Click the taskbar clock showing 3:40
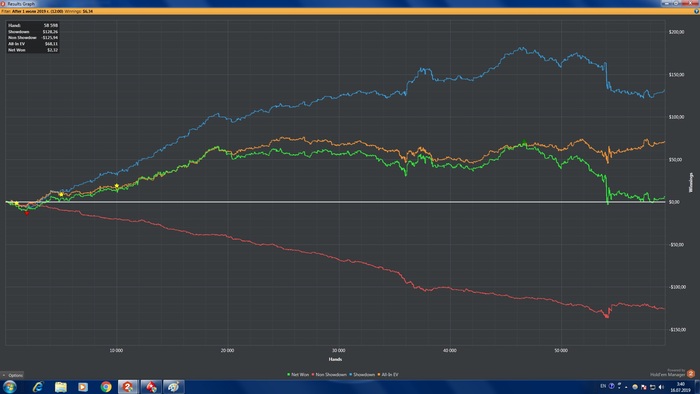Screen dimensions: 700x394 680,387
